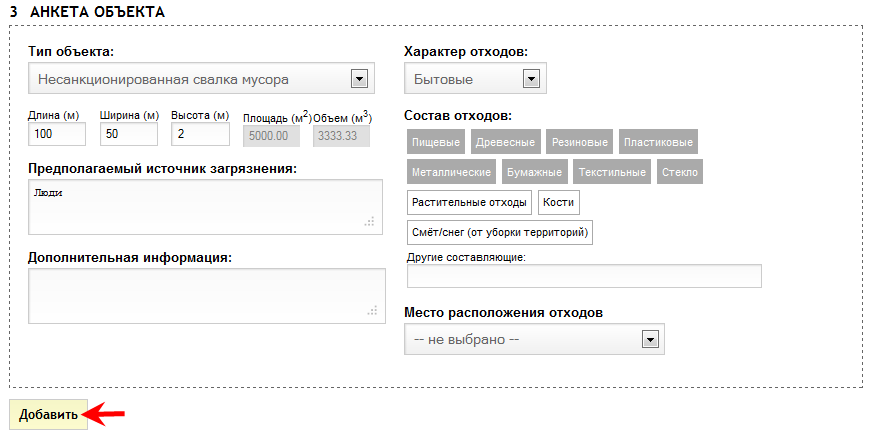Toggle the Металлические waste tag
The width and height of the screenshot is (873, 441).
tap(452, 172)
